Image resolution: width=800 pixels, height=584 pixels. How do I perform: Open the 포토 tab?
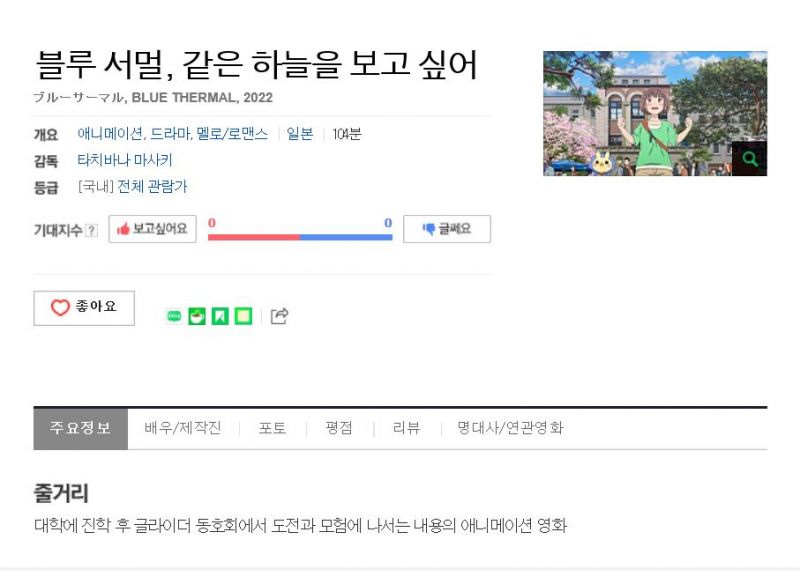tap(272, 428)
